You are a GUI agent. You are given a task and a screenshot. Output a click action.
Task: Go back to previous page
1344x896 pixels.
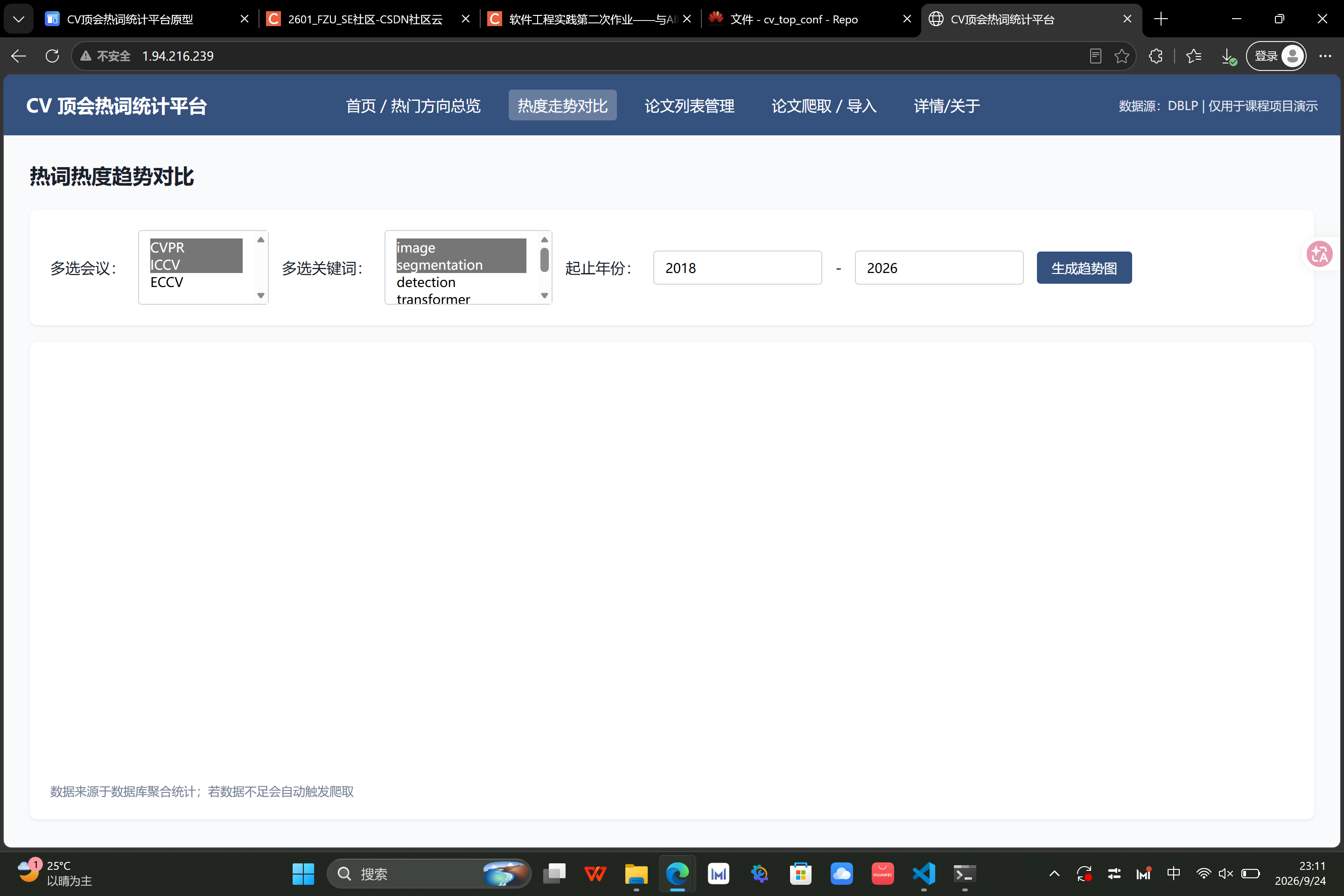point(19,56)
